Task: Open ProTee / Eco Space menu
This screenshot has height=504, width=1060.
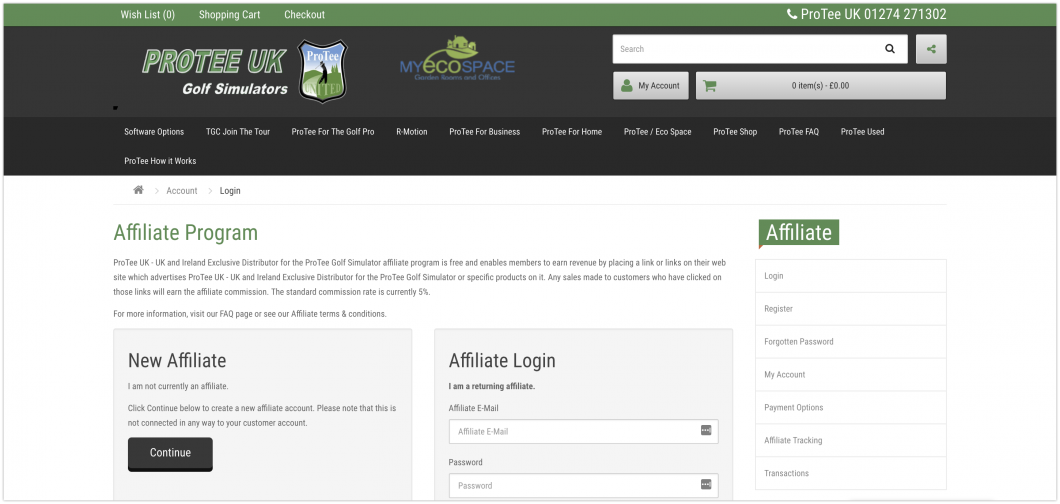Action: 657,132
